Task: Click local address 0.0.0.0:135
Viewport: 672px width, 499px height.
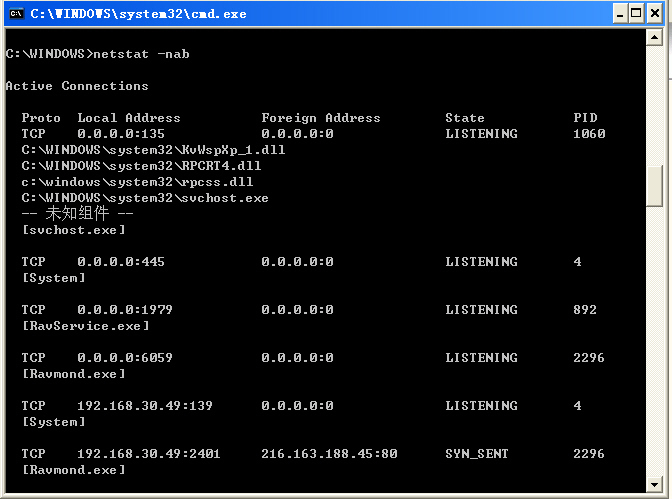Action: pos(121,134)
